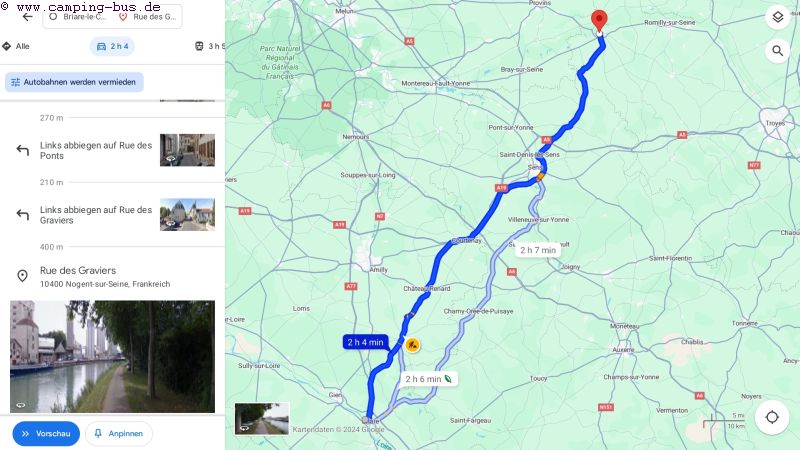Screen dimensions: 800x450
Task: Open the large canal Street View photo
Action: click(112, 356)
